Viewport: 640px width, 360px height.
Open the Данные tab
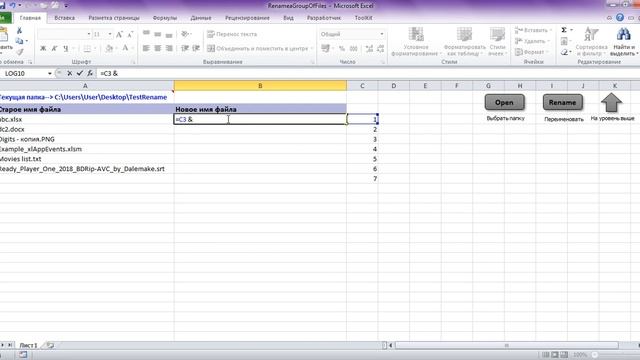pos(201,18)
